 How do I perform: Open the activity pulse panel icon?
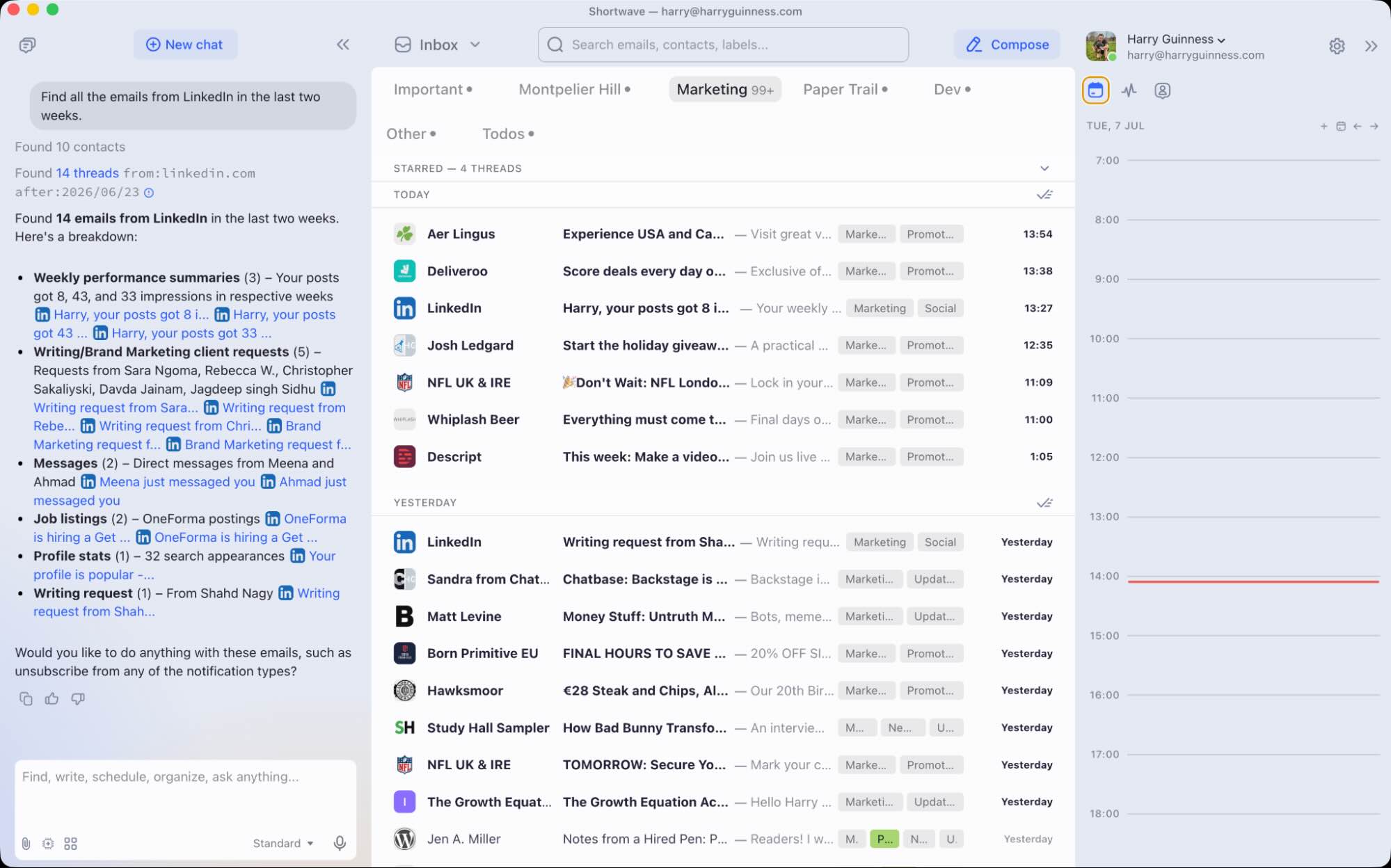1129,90
